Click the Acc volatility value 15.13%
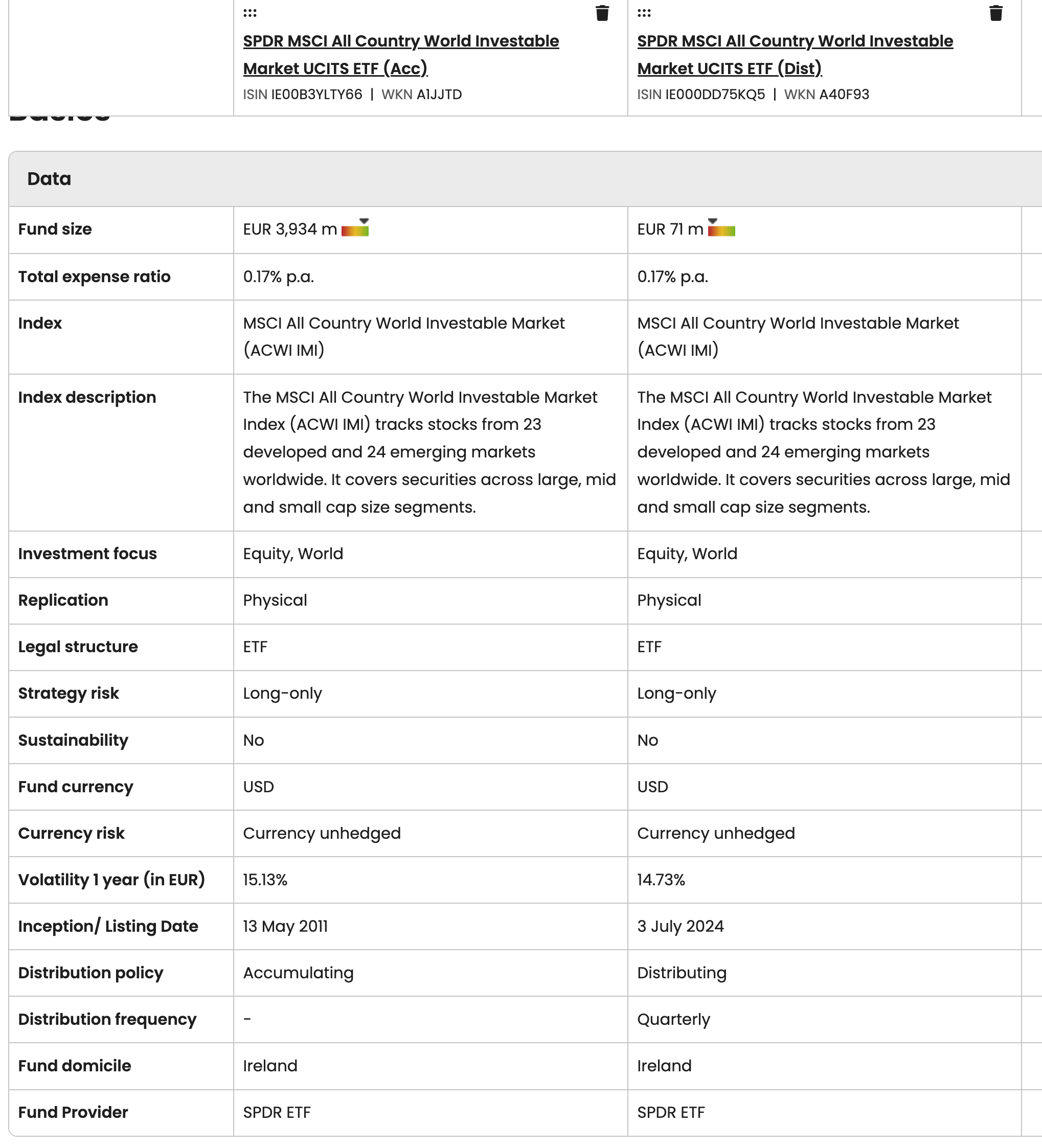This screenshot has width=1042, height=1148. pos(265,880)
